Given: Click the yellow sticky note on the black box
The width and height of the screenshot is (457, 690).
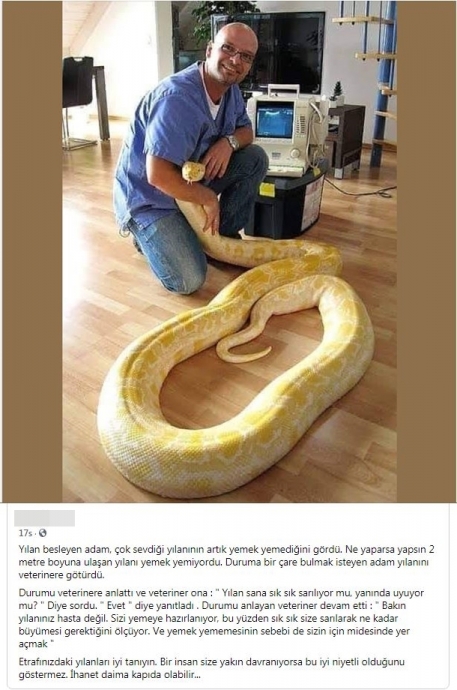Looking at the screenshot, I should click(267, 189).
